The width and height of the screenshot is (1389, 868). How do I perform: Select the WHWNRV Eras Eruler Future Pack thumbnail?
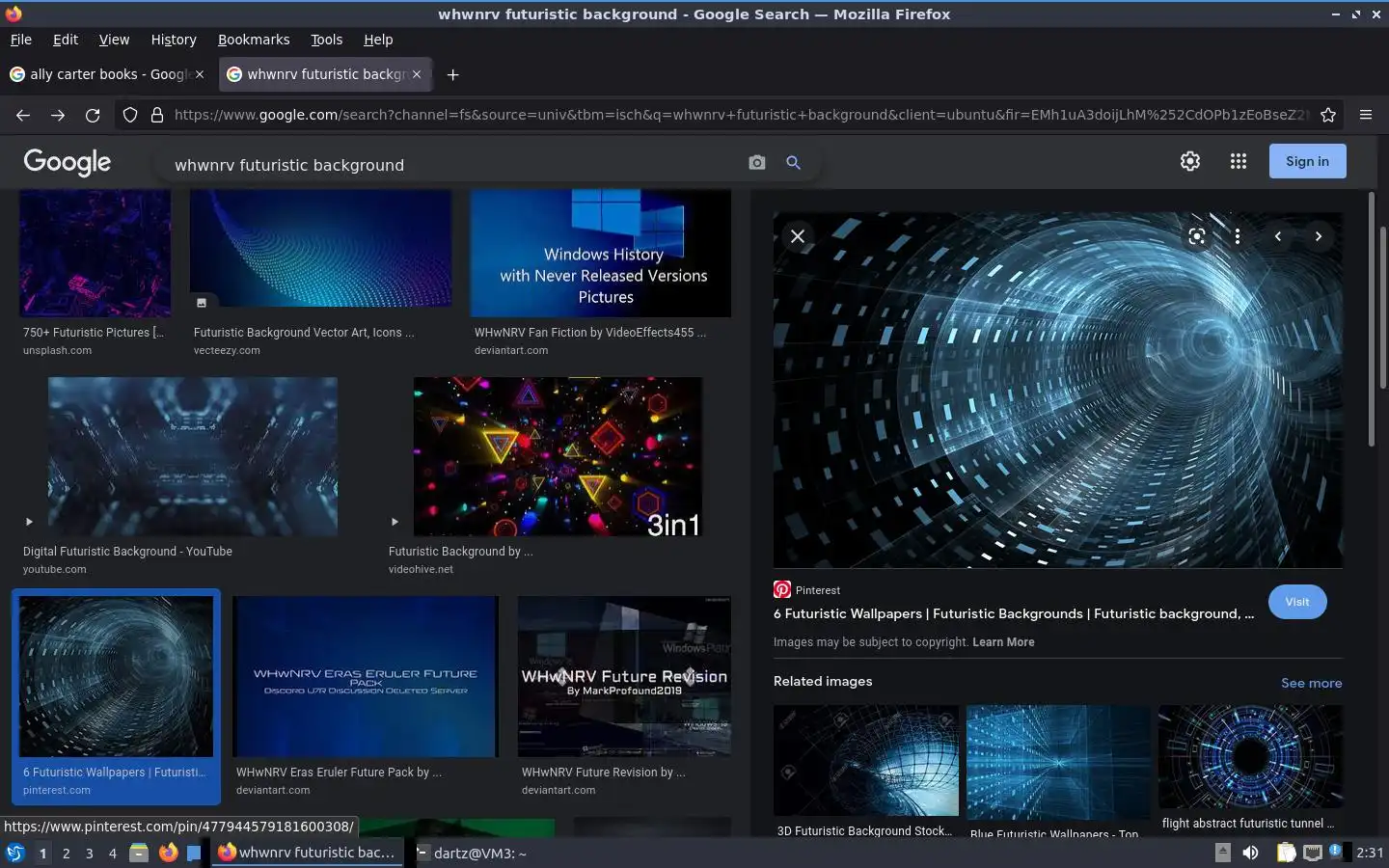click(x=366, y=676)
